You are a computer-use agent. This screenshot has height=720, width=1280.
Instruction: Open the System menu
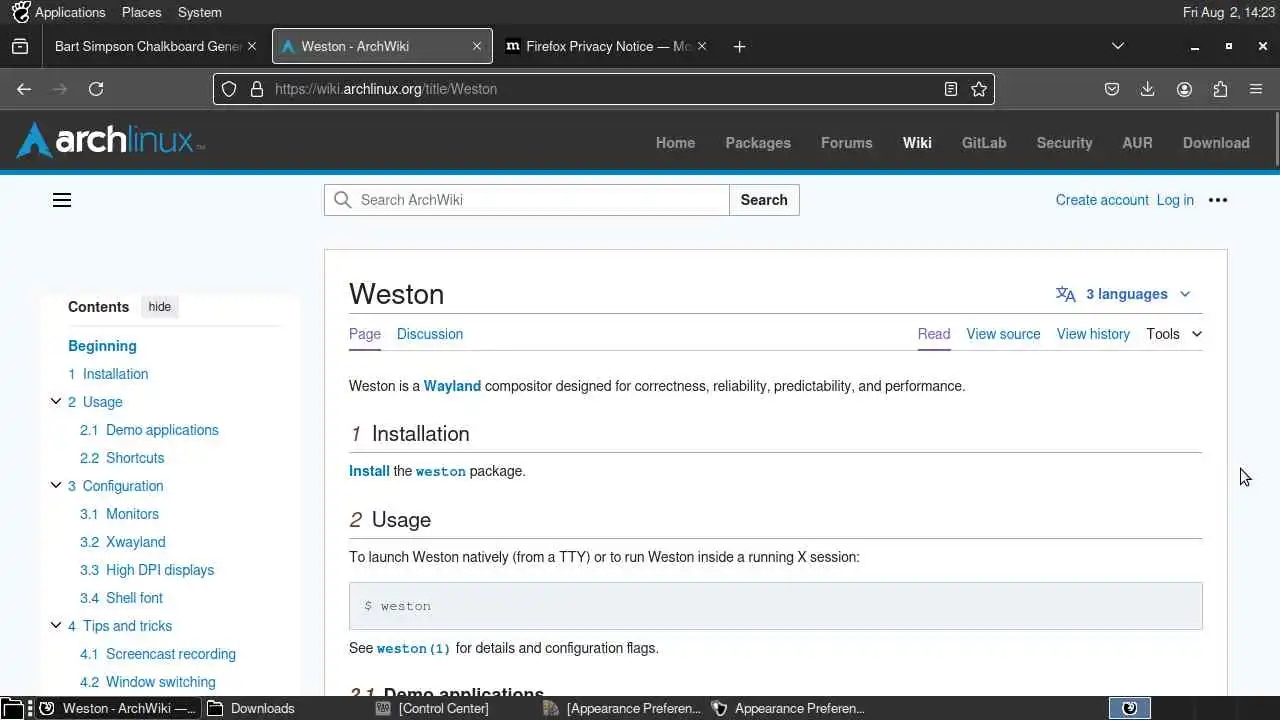click(x=200, y=12)
